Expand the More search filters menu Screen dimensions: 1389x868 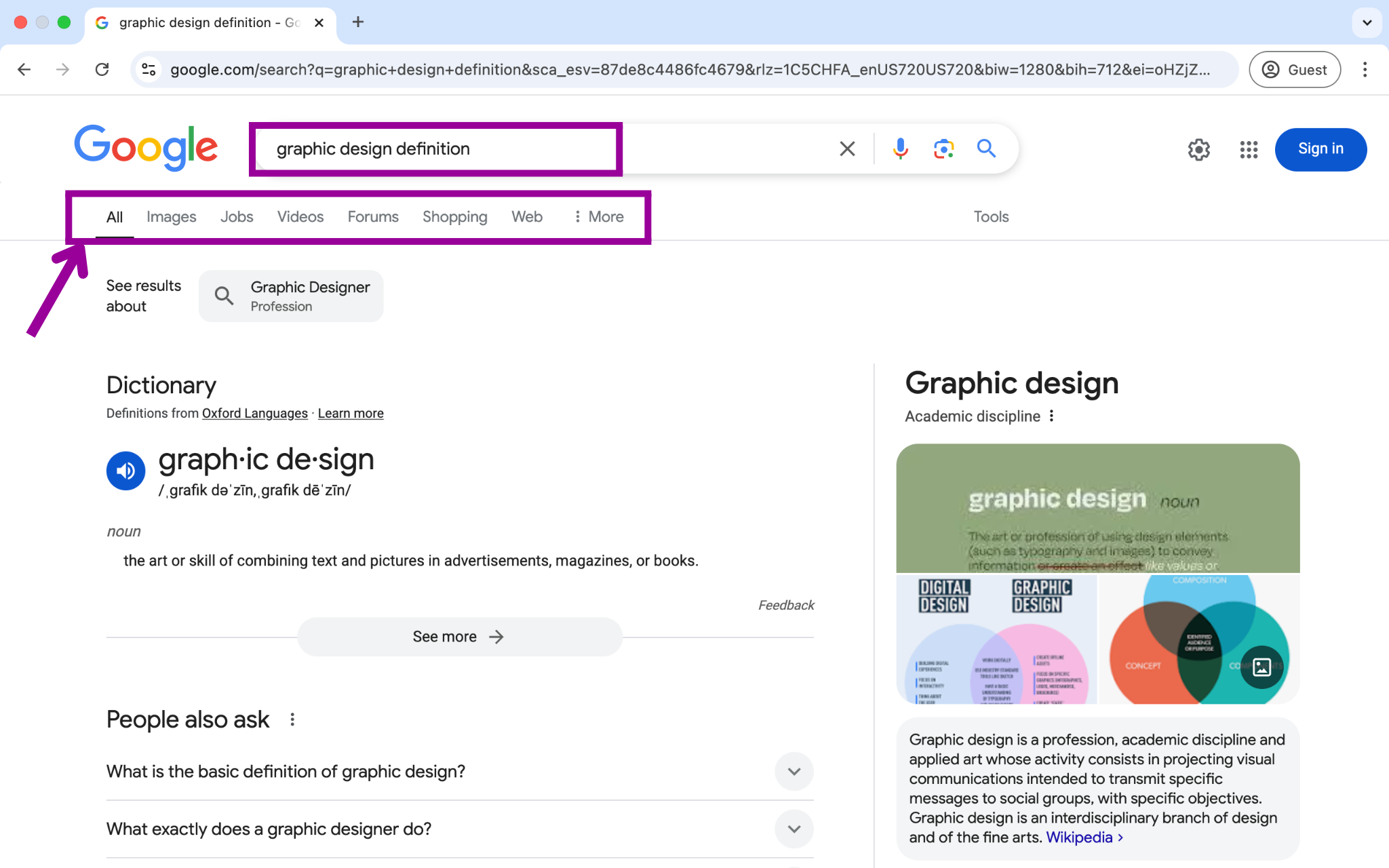click(598, 217)
